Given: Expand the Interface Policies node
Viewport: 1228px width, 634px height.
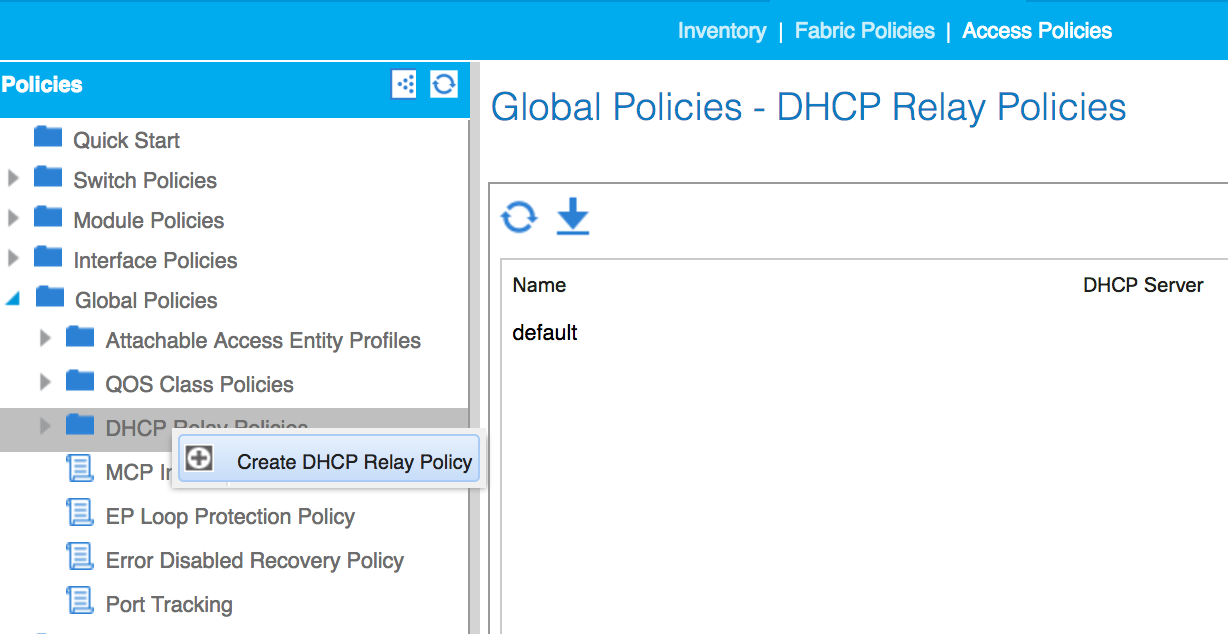Looking at the screenshot, I should 13,259.
